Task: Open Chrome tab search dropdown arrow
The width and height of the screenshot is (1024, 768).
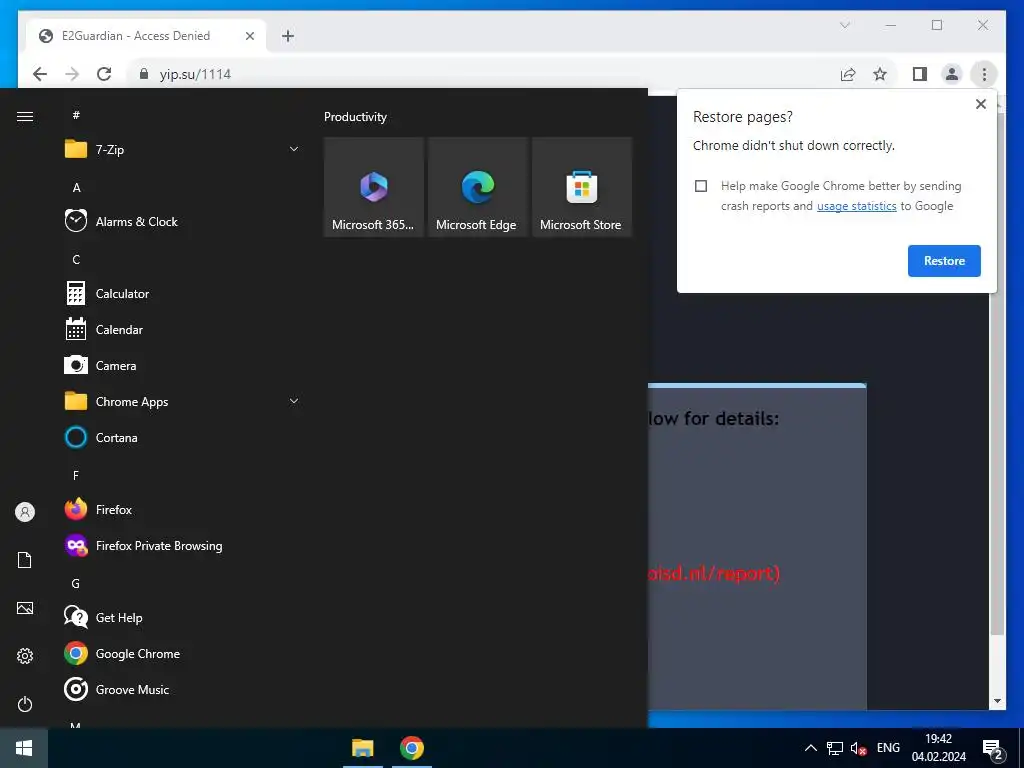Action: pyautogui.click(x=844, y=25)
